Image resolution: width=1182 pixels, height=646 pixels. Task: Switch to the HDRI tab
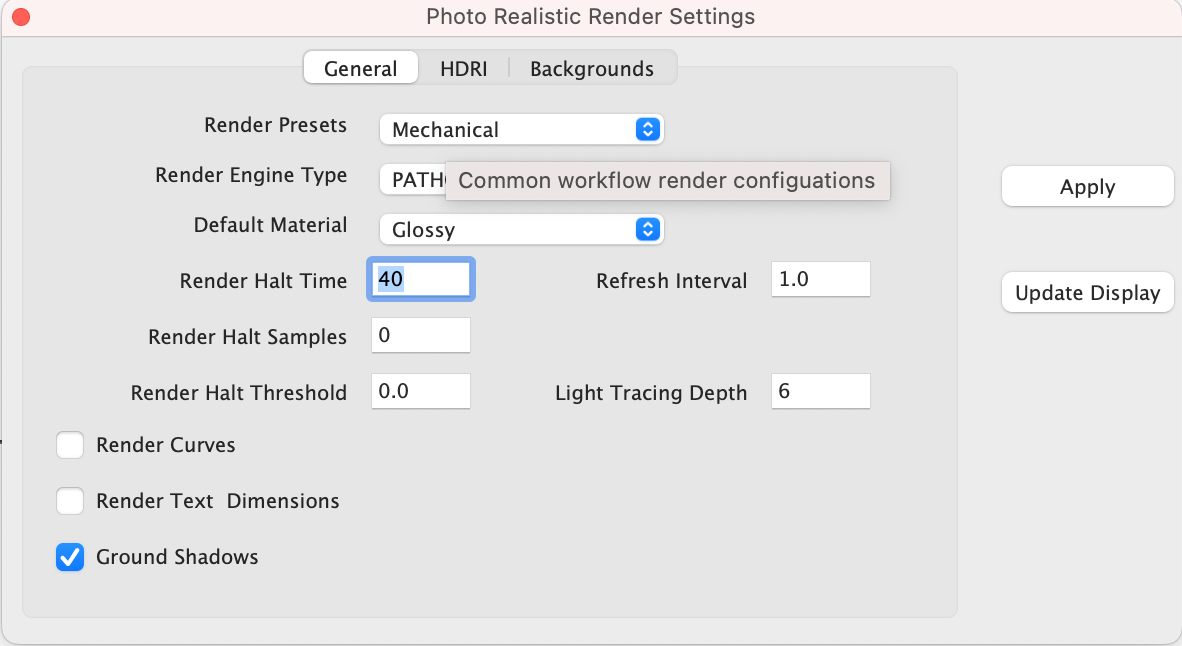pos(463,68)
